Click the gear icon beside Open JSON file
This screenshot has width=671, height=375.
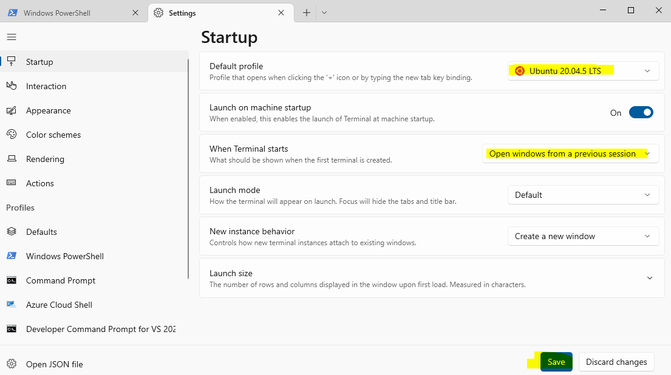pos(12,364)
